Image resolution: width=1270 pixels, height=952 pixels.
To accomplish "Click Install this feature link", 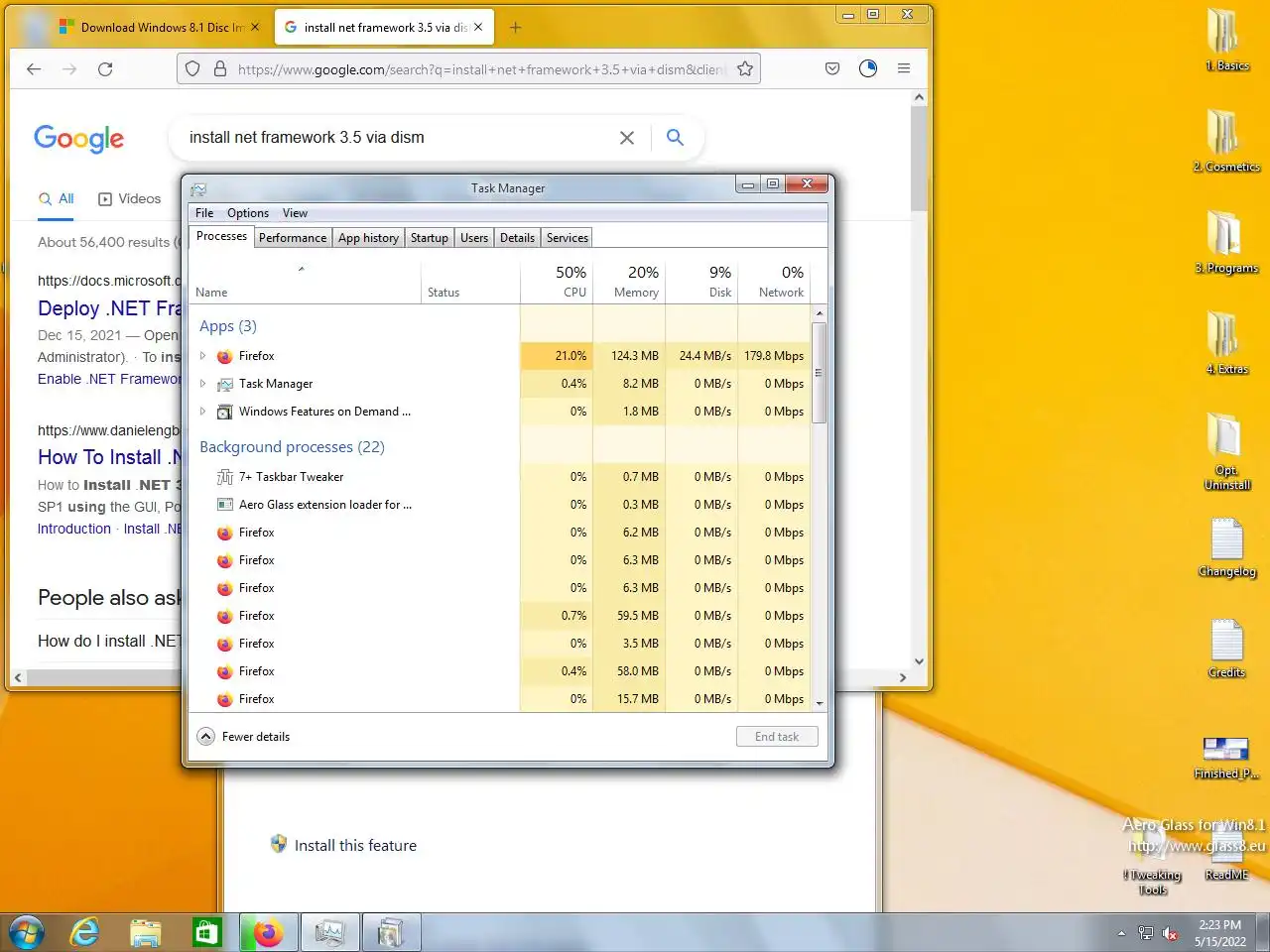I will coord(355,846).
